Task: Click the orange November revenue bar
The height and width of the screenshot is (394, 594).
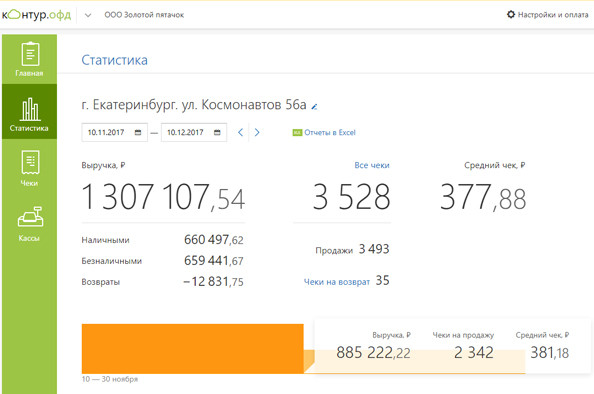Action: coord(192,349)
